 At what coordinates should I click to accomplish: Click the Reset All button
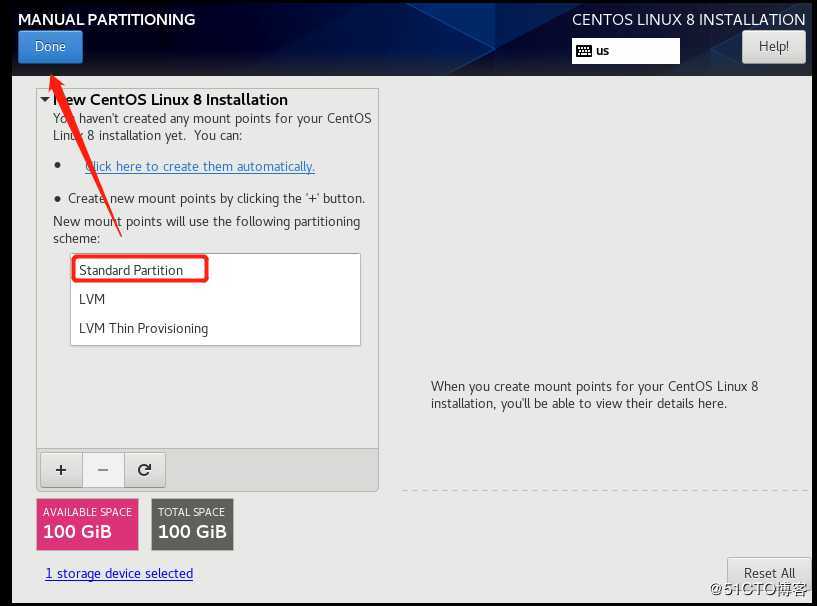coord(770,573)
